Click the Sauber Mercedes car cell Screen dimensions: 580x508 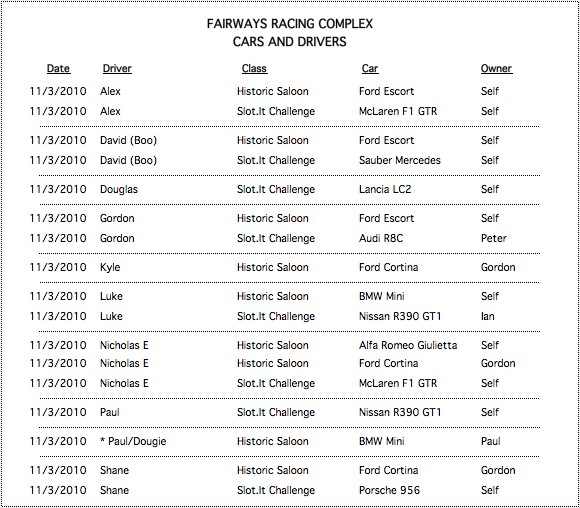tap(399, 160)
